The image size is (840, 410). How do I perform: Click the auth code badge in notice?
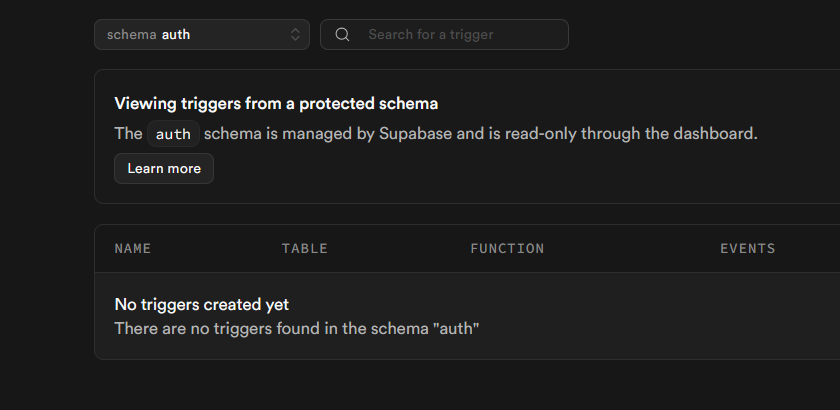pos(173,134)
